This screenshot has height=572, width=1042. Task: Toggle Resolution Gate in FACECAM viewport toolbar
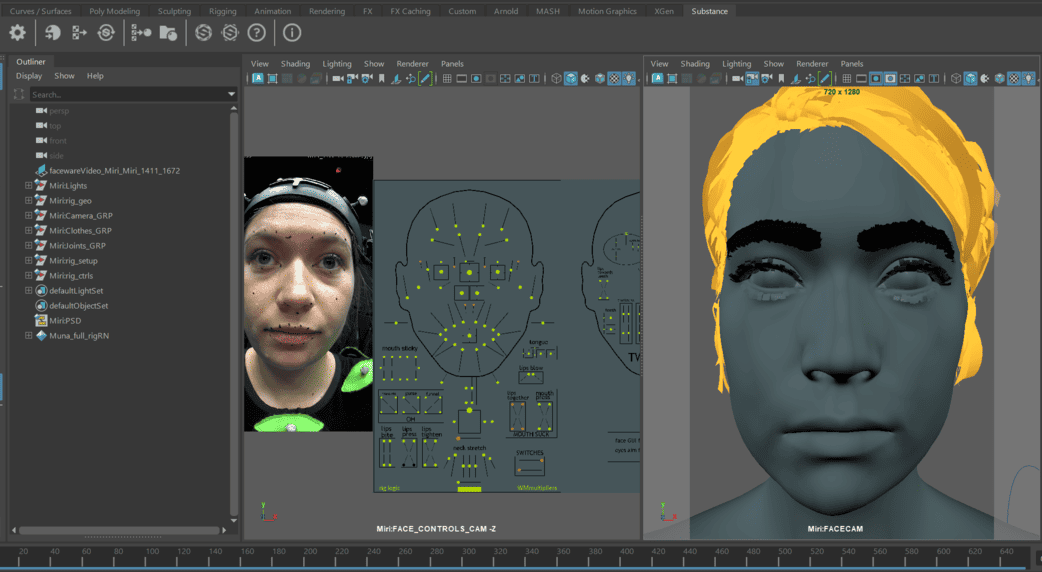pos(876,78)
